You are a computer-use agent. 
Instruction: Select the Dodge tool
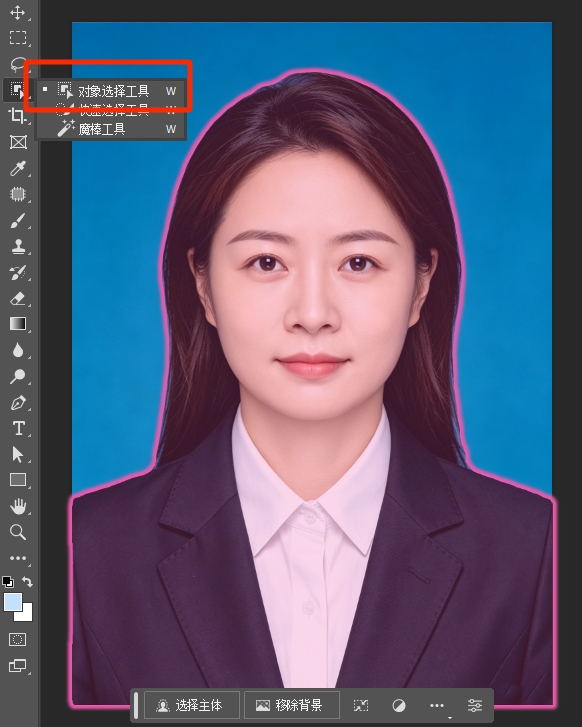click(x=18, y=376)
